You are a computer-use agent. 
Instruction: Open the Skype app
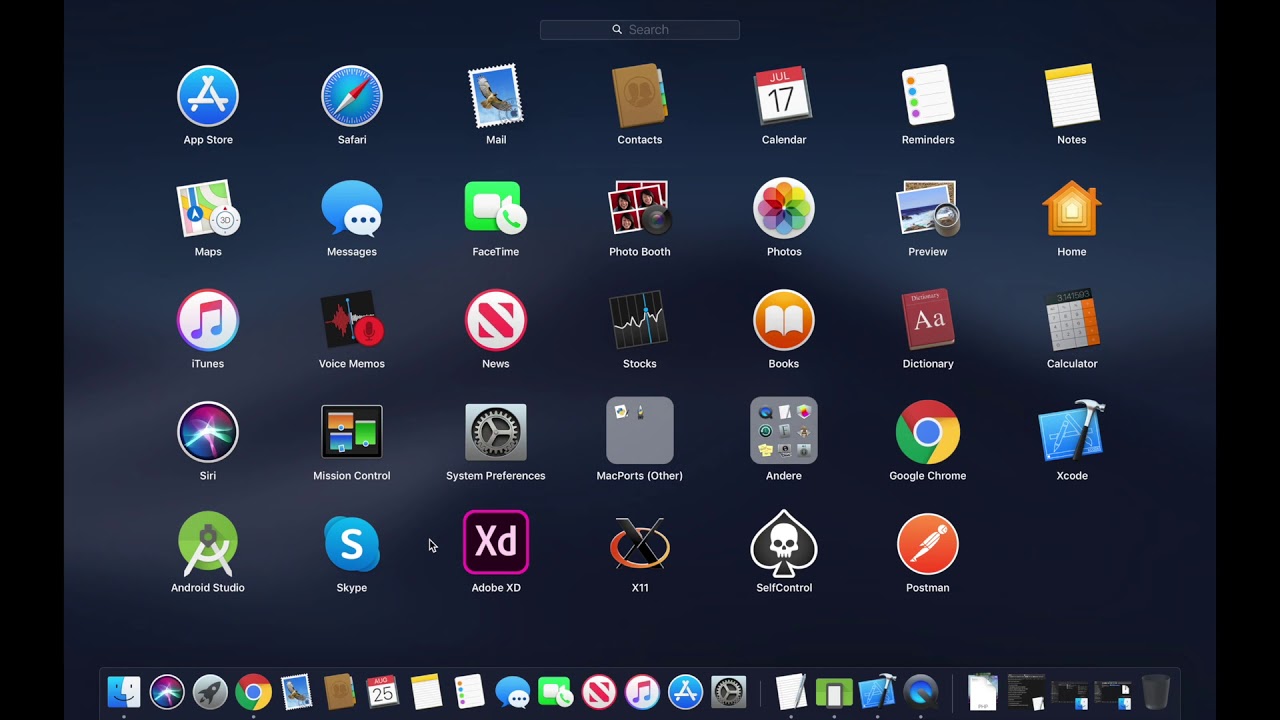[352, 544]
